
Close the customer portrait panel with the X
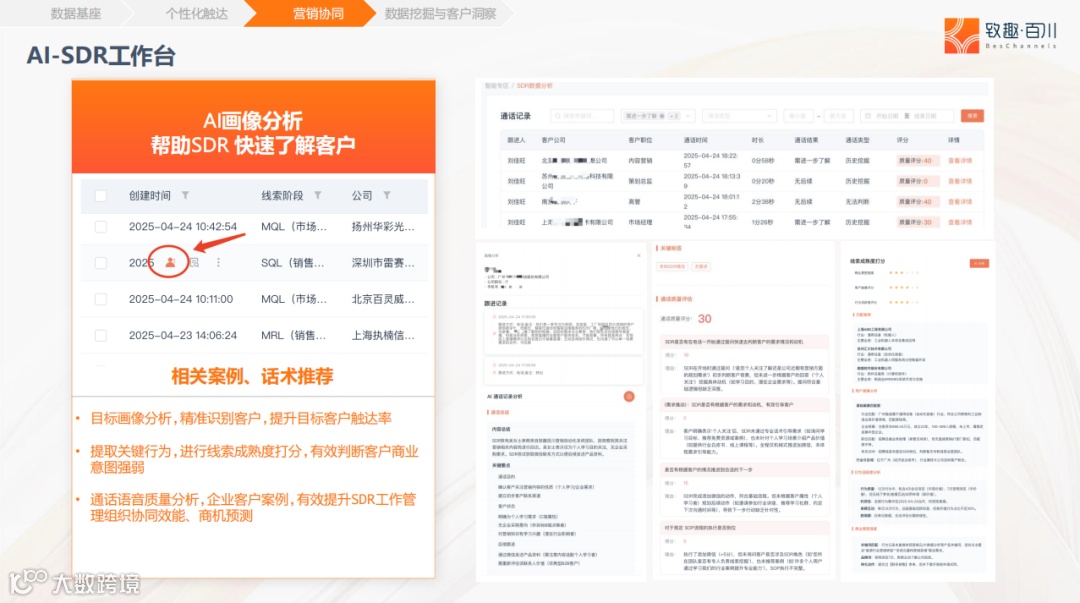[638, 256]
